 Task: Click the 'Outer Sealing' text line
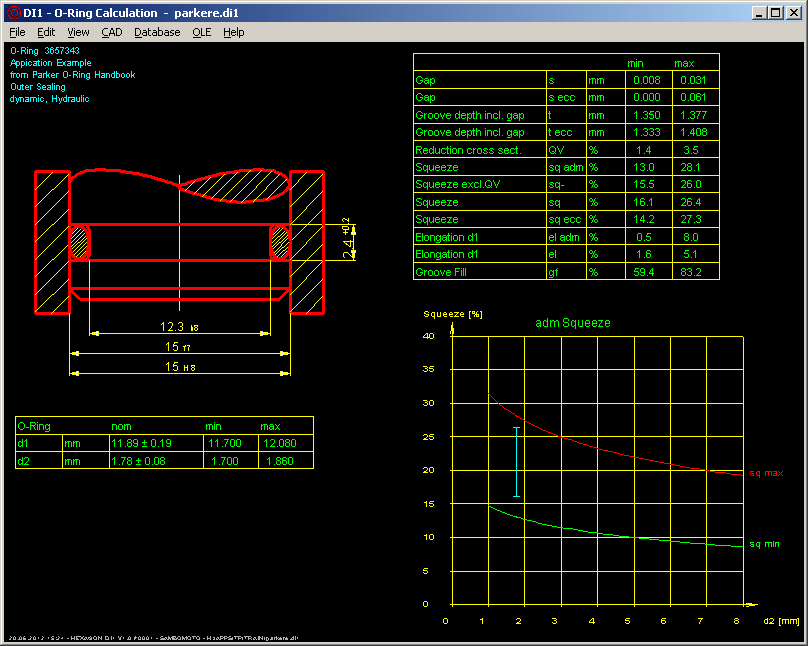(x=38, y=87)
